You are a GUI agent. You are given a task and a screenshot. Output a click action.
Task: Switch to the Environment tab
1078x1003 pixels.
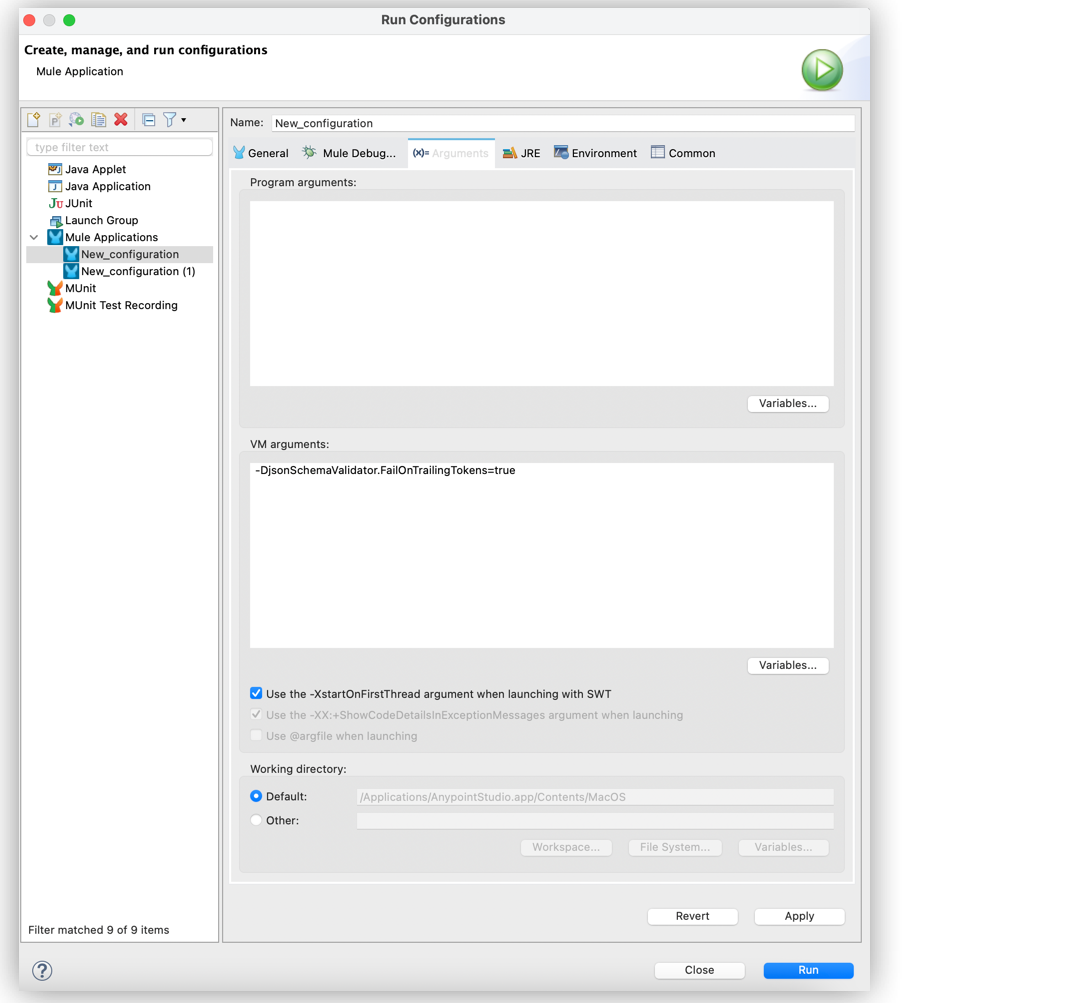[x=596, y=153]
